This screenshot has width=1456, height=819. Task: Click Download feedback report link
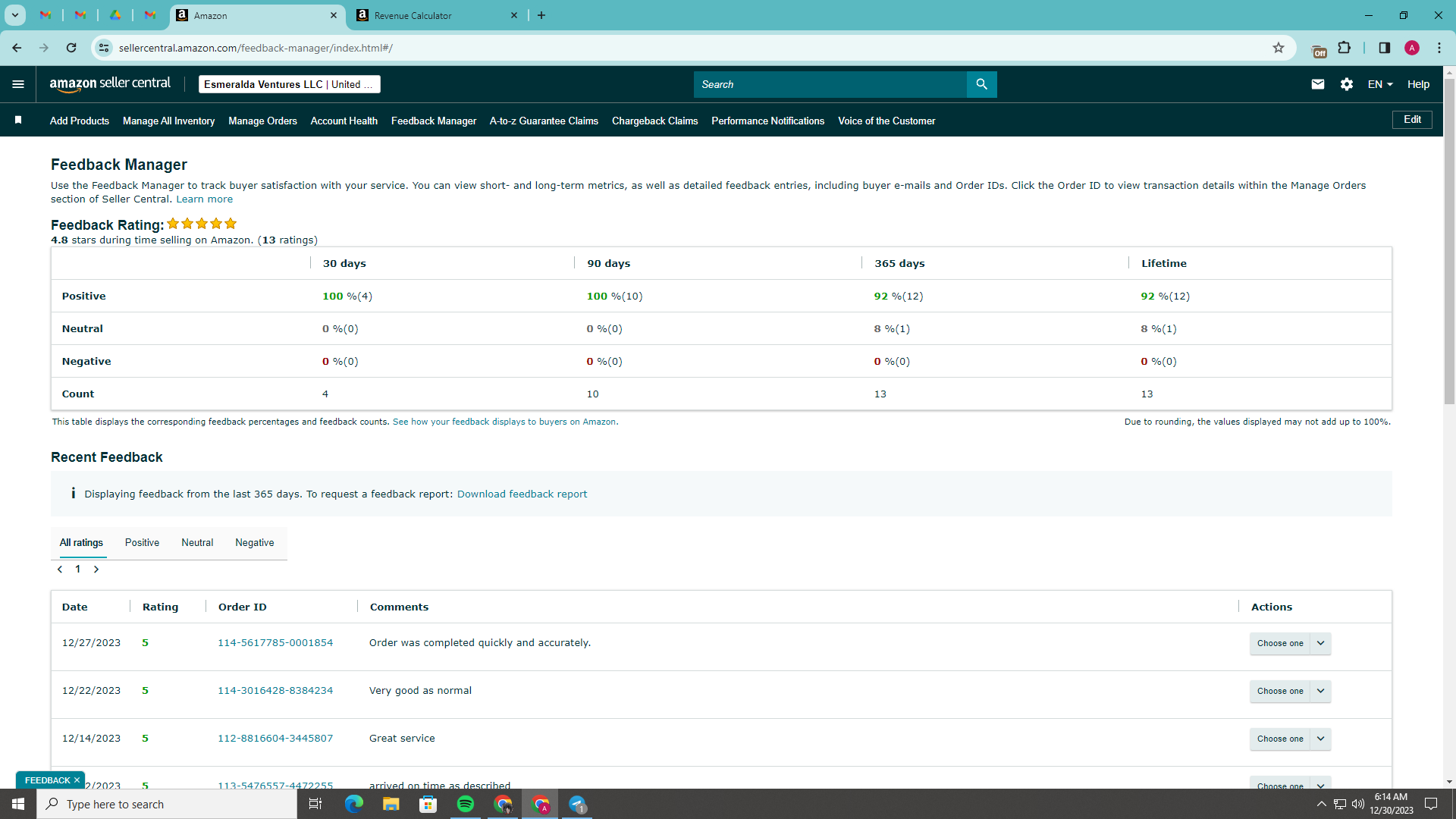point(522,494)
